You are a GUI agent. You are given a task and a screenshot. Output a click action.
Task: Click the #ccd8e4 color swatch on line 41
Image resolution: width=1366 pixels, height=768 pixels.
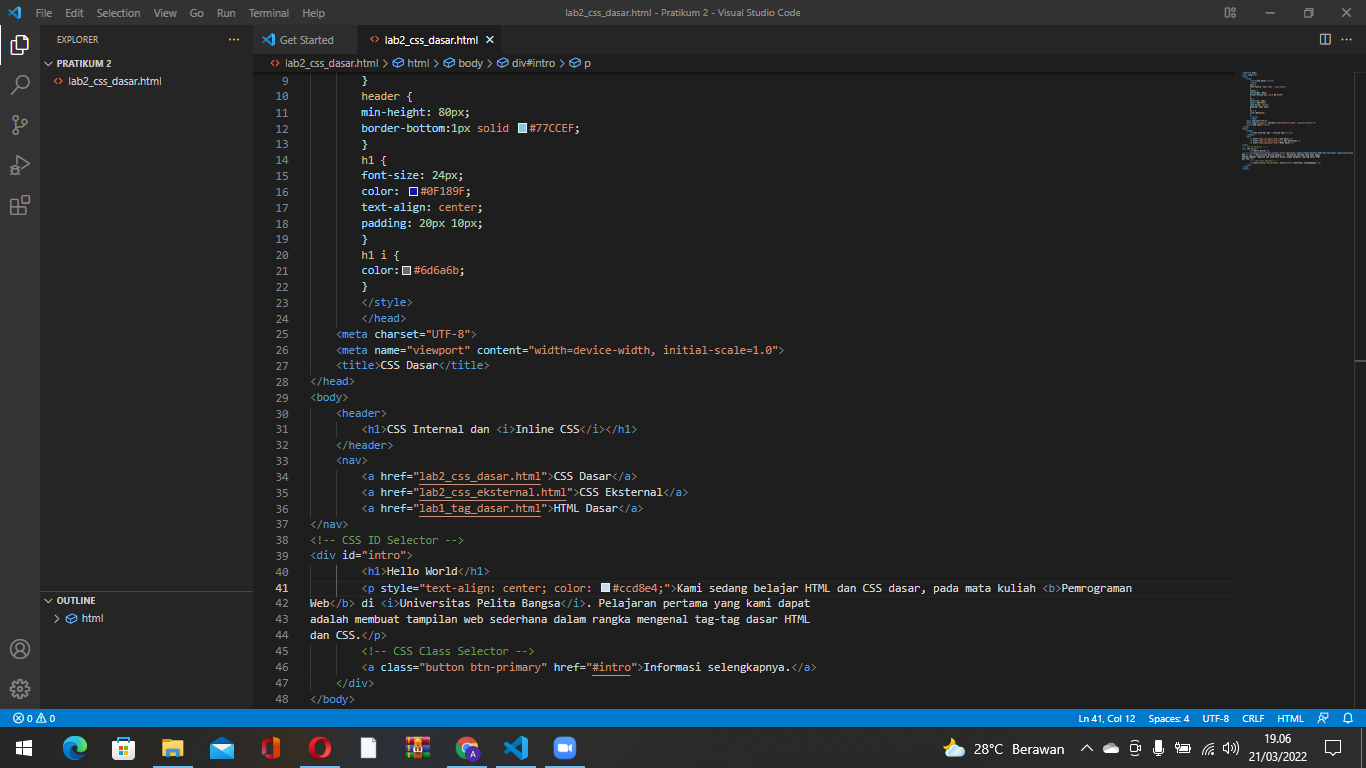click(605, 588)
